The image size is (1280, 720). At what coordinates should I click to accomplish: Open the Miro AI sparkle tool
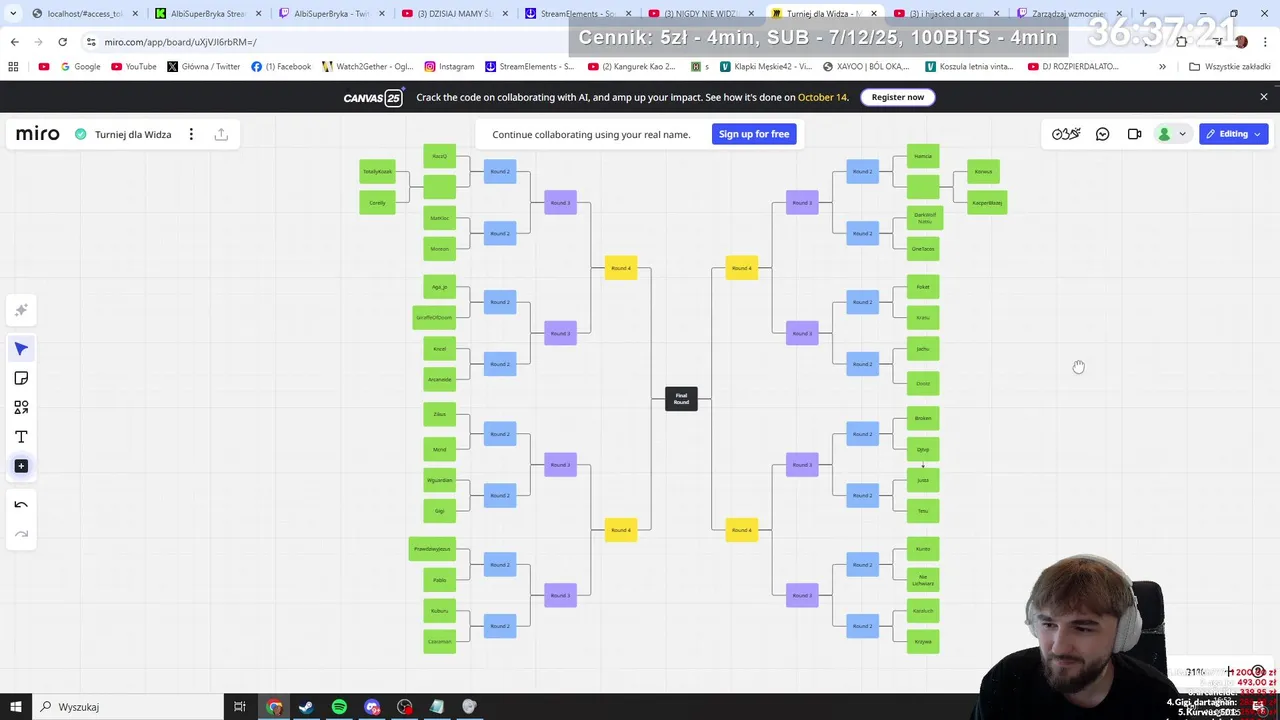coord(21,310)
